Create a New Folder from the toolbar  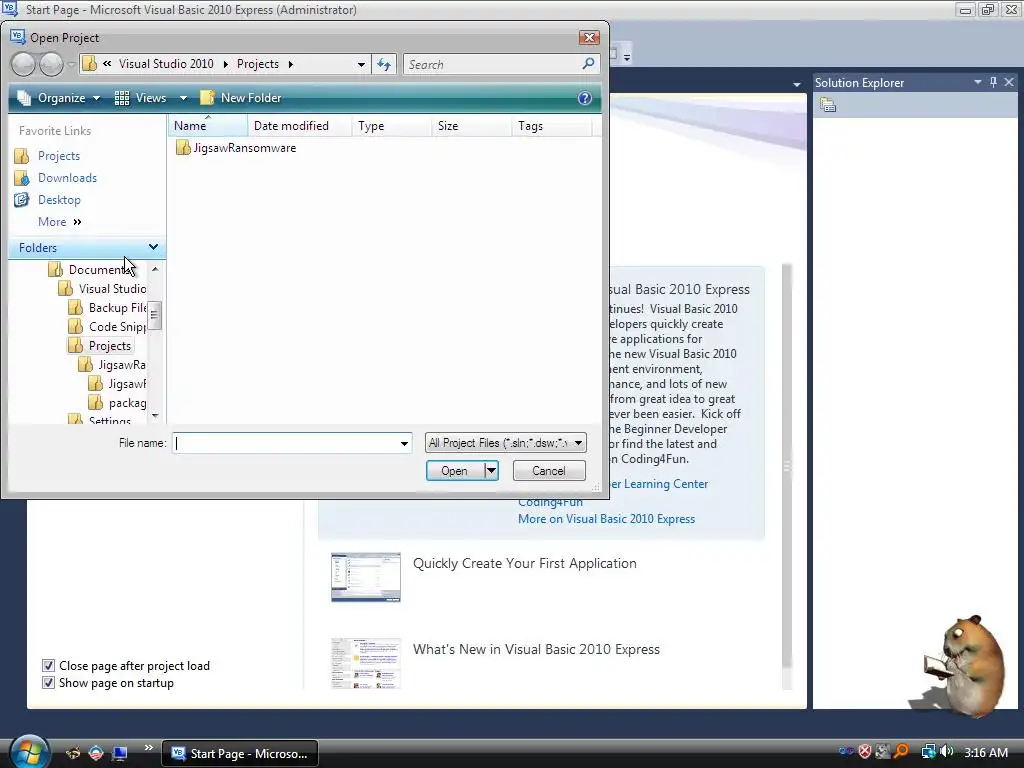pos(240,98)
